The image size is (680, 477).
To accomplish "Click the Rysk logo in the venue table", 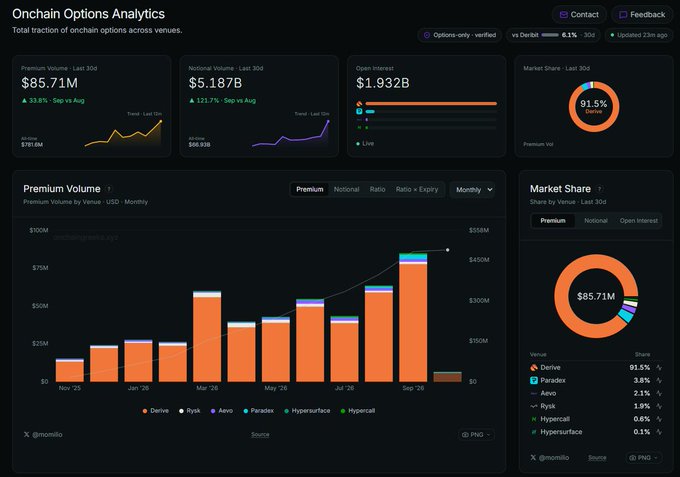I will 534,406.
